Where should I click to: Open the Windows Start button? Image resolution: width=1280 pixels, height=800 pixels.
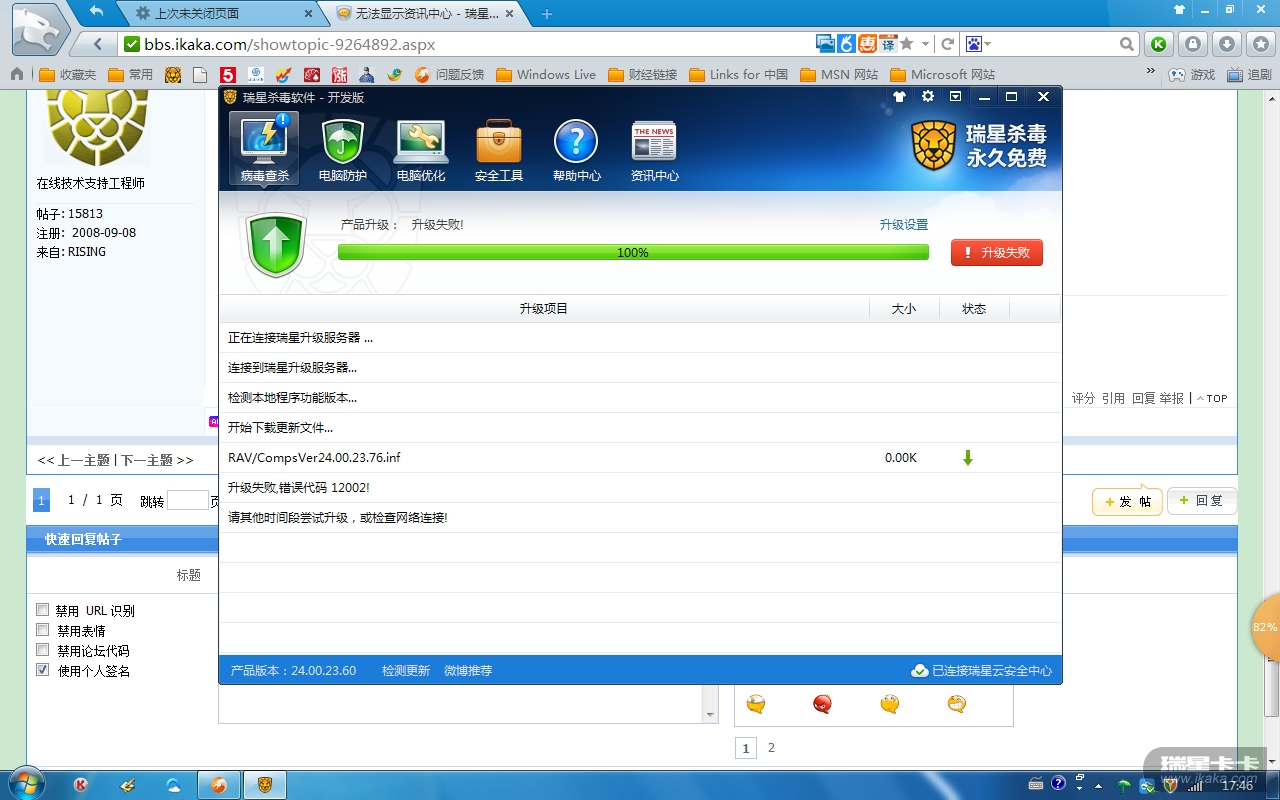click(25, 784)
